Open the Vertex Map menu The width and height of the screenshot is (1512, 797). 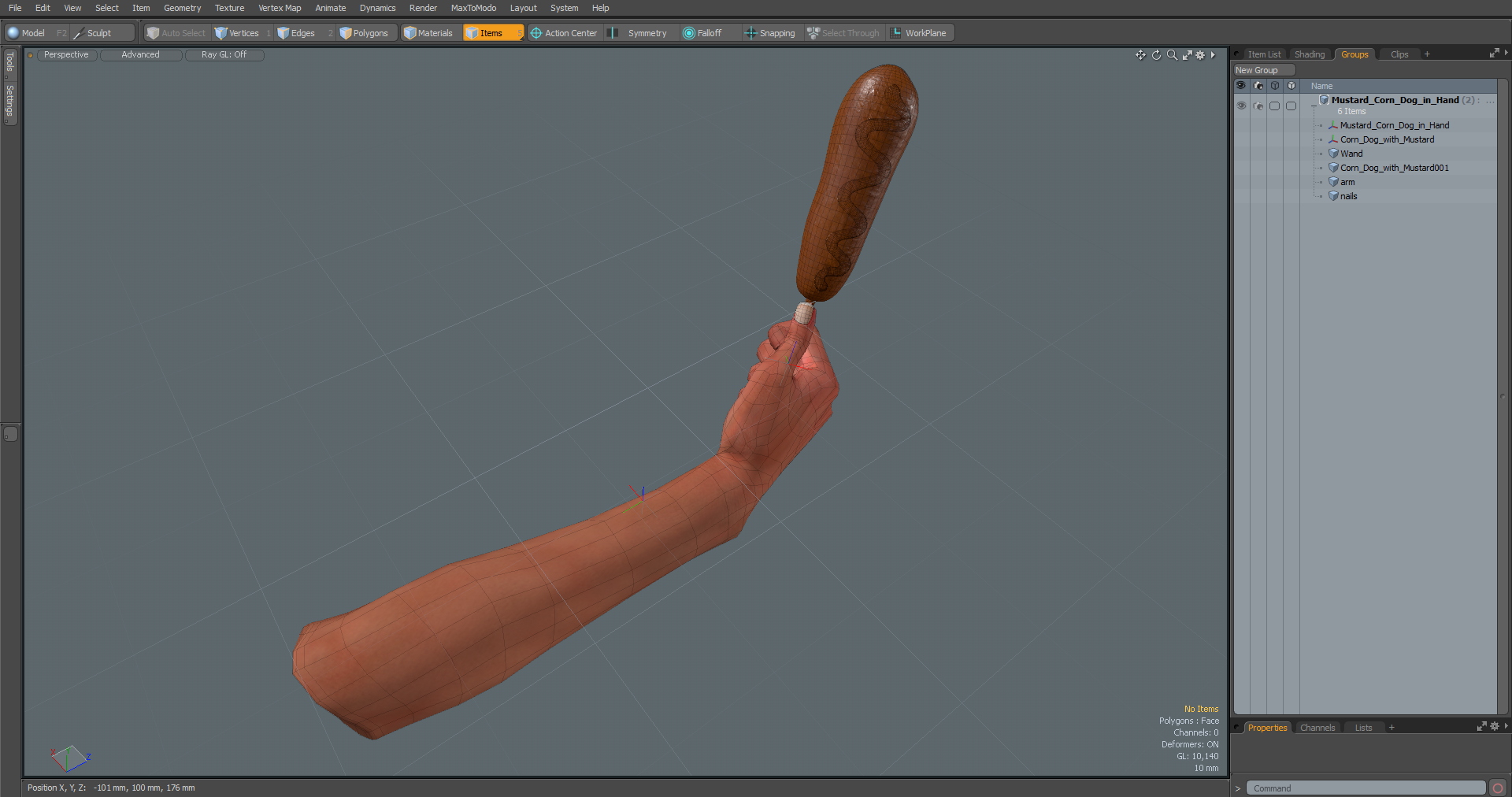280,8
